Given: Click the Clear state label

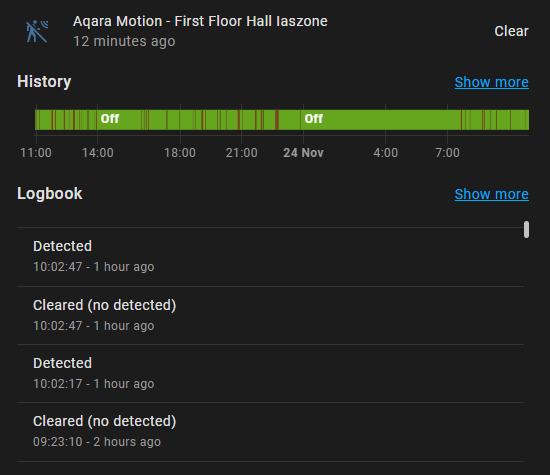Looking at the screenshot, I should (511, 31).
